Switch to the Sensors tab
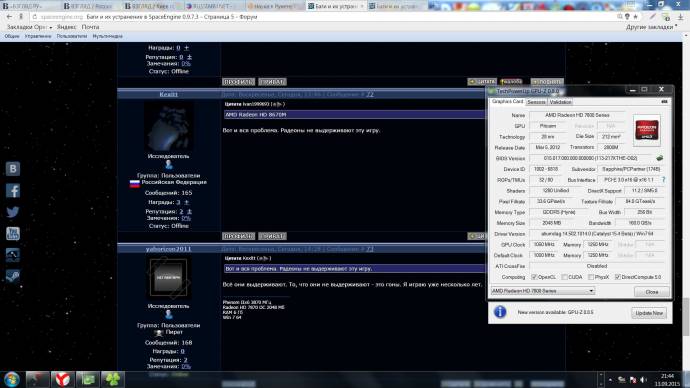Viewport: 690px width, 388px height. point(536,102)
